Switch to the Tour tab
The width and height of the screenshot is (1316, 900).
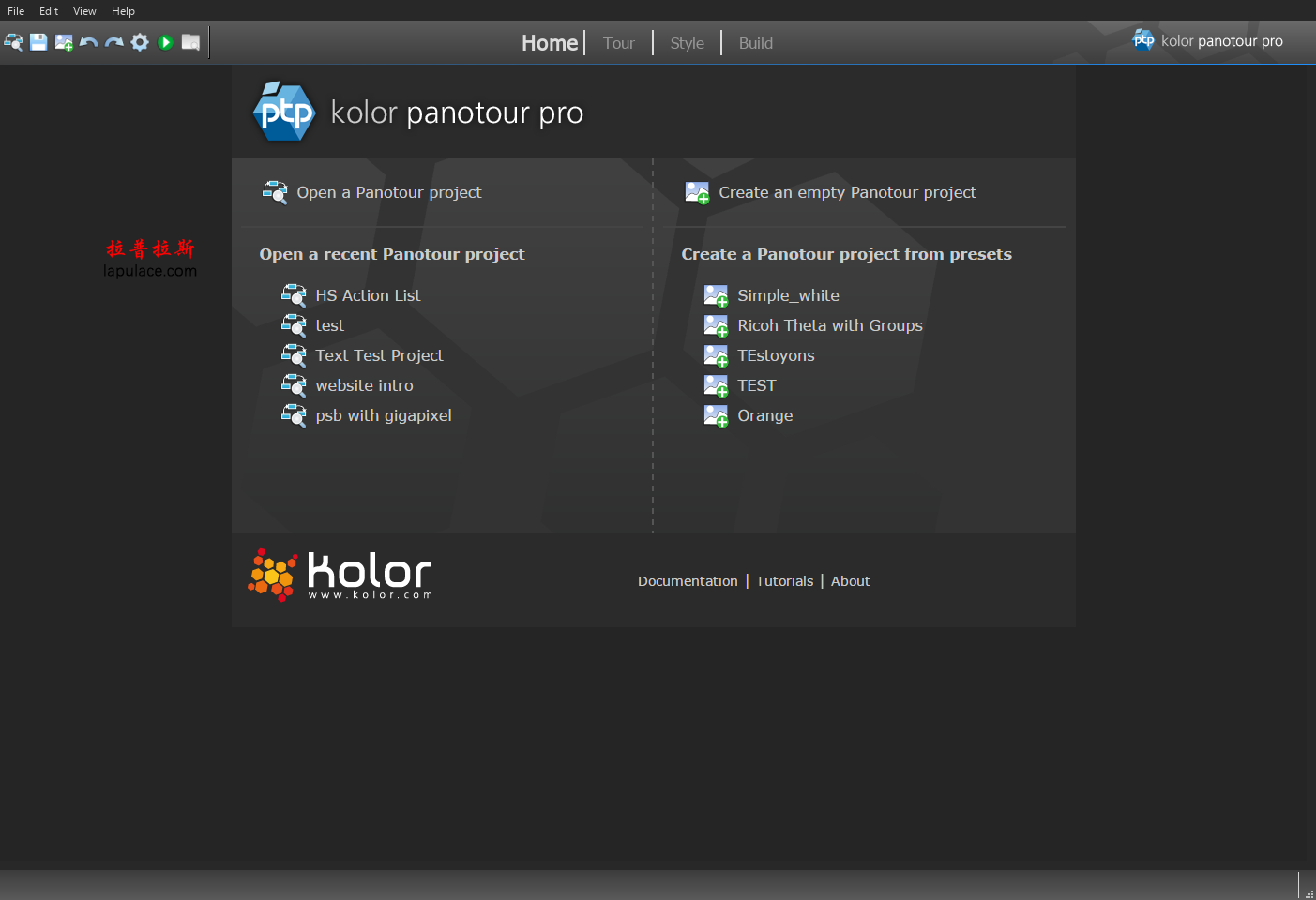tap(618, 43)
